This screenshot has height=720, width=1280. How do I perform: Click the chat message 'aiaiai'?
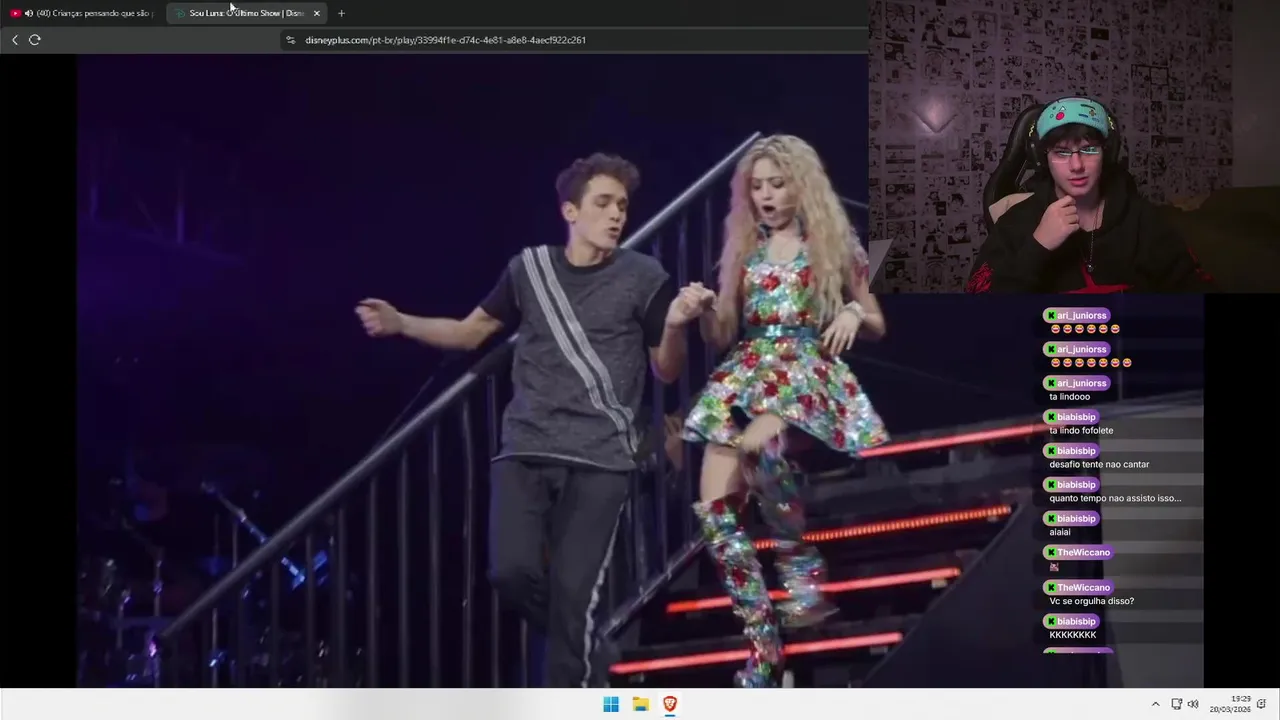point(1060,533)
